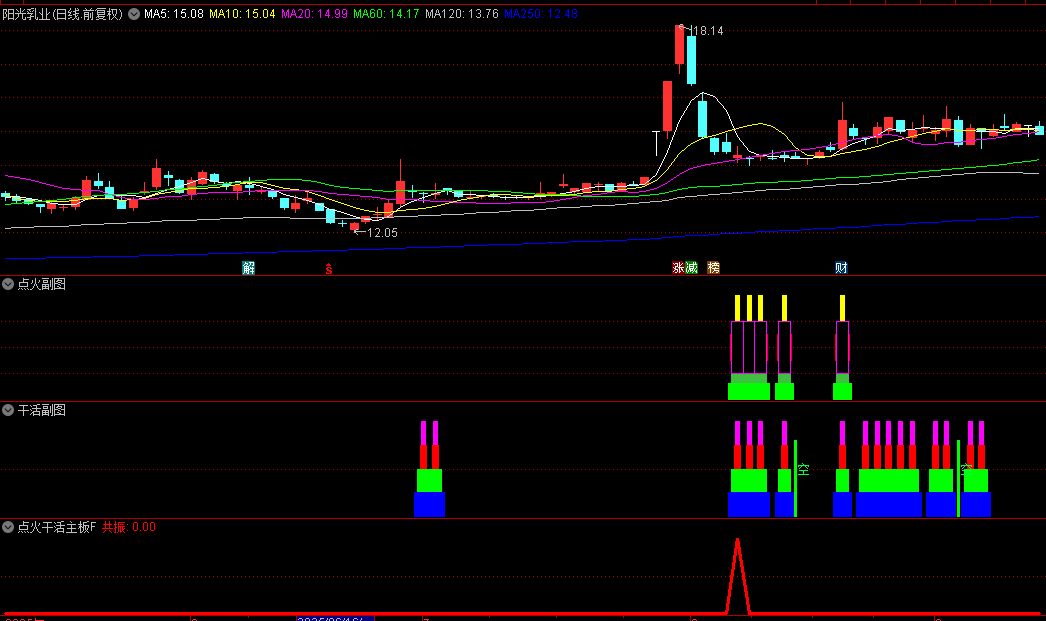Expand the 点火干活主板F indicator panel menu
Viewport: 1046px width, 621px height.
(8, 527)
